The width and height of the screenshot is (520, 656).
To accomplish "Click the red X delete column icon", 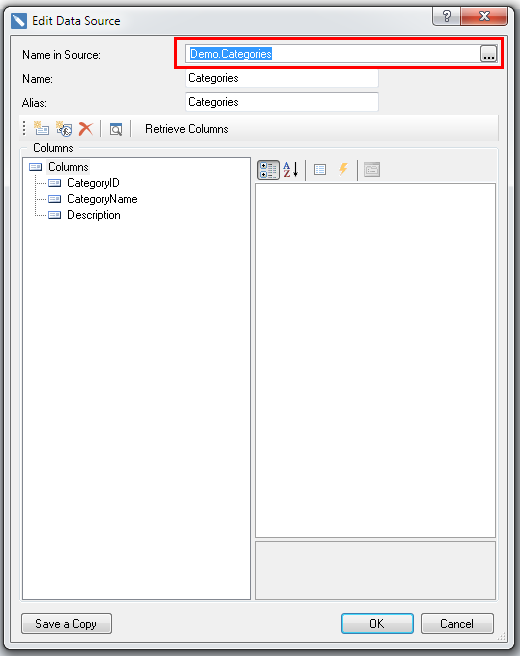I will coord(86,128).
